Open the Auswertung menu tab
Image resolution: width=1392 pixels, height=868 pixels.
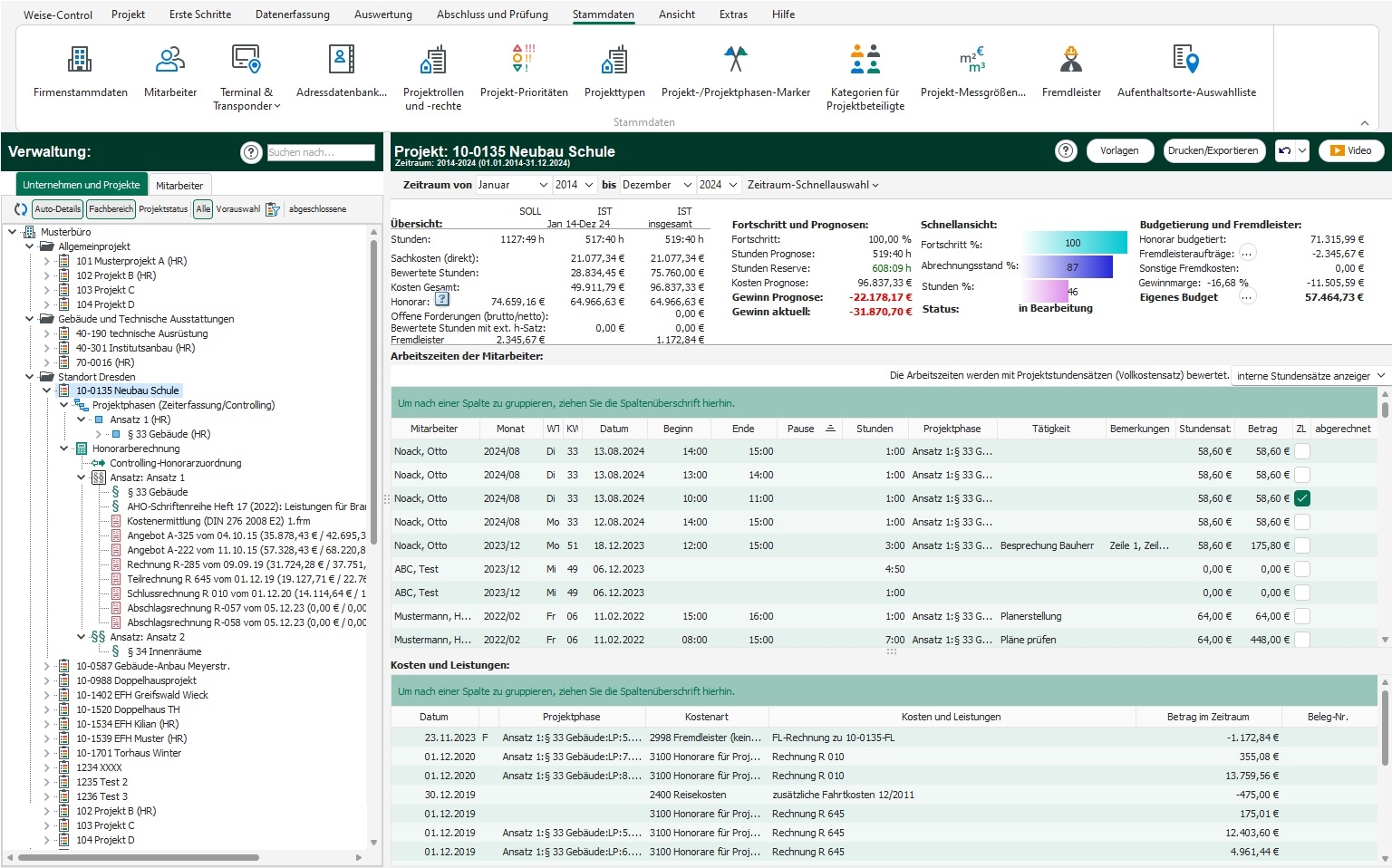(382, 14)
